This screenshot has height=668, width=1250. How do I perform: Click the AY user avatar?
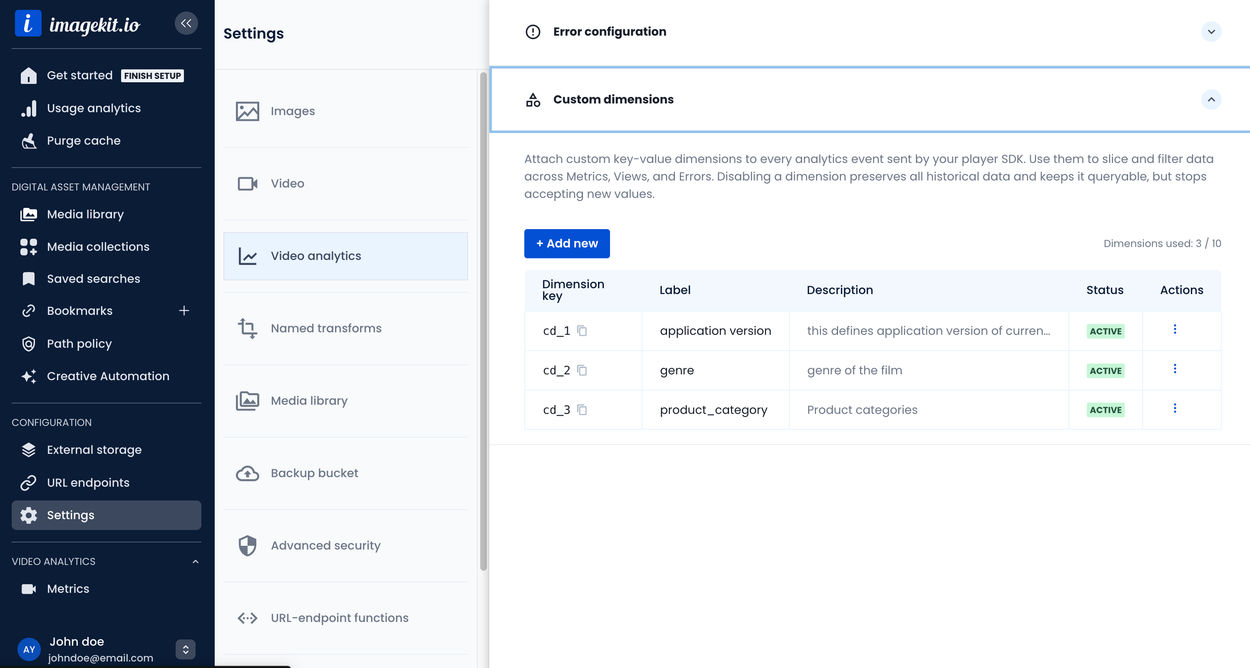[x=29, y=650]
